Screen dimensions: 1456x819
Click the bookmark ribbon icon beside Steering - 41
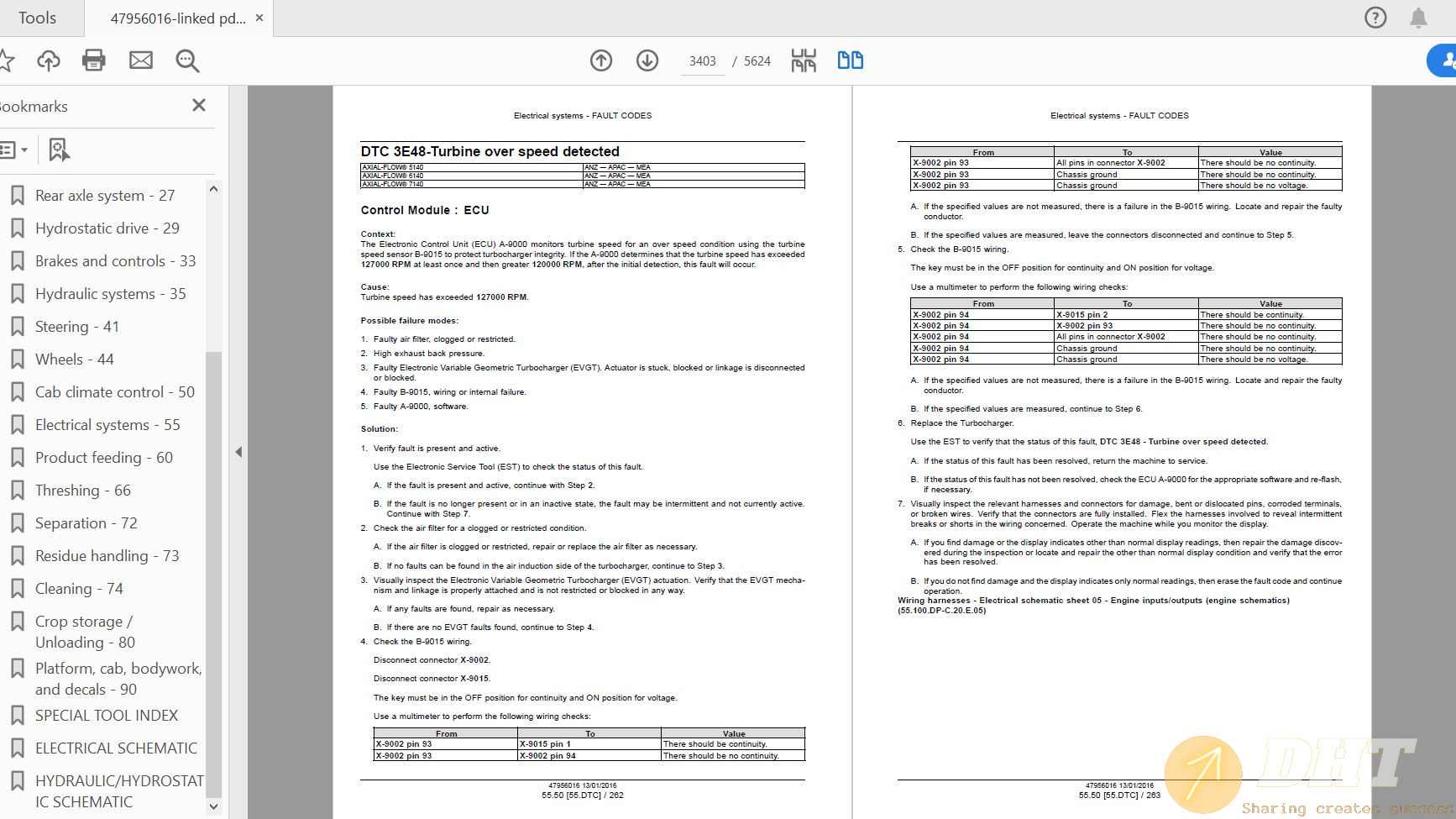pyautogui.click(x=17, y=327)
